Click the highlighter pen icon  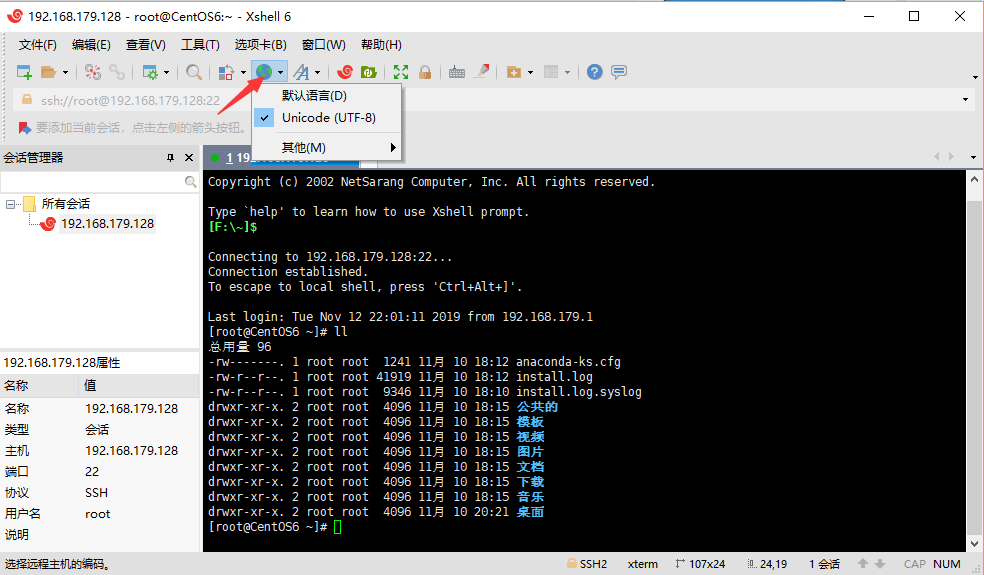point(481,72)
